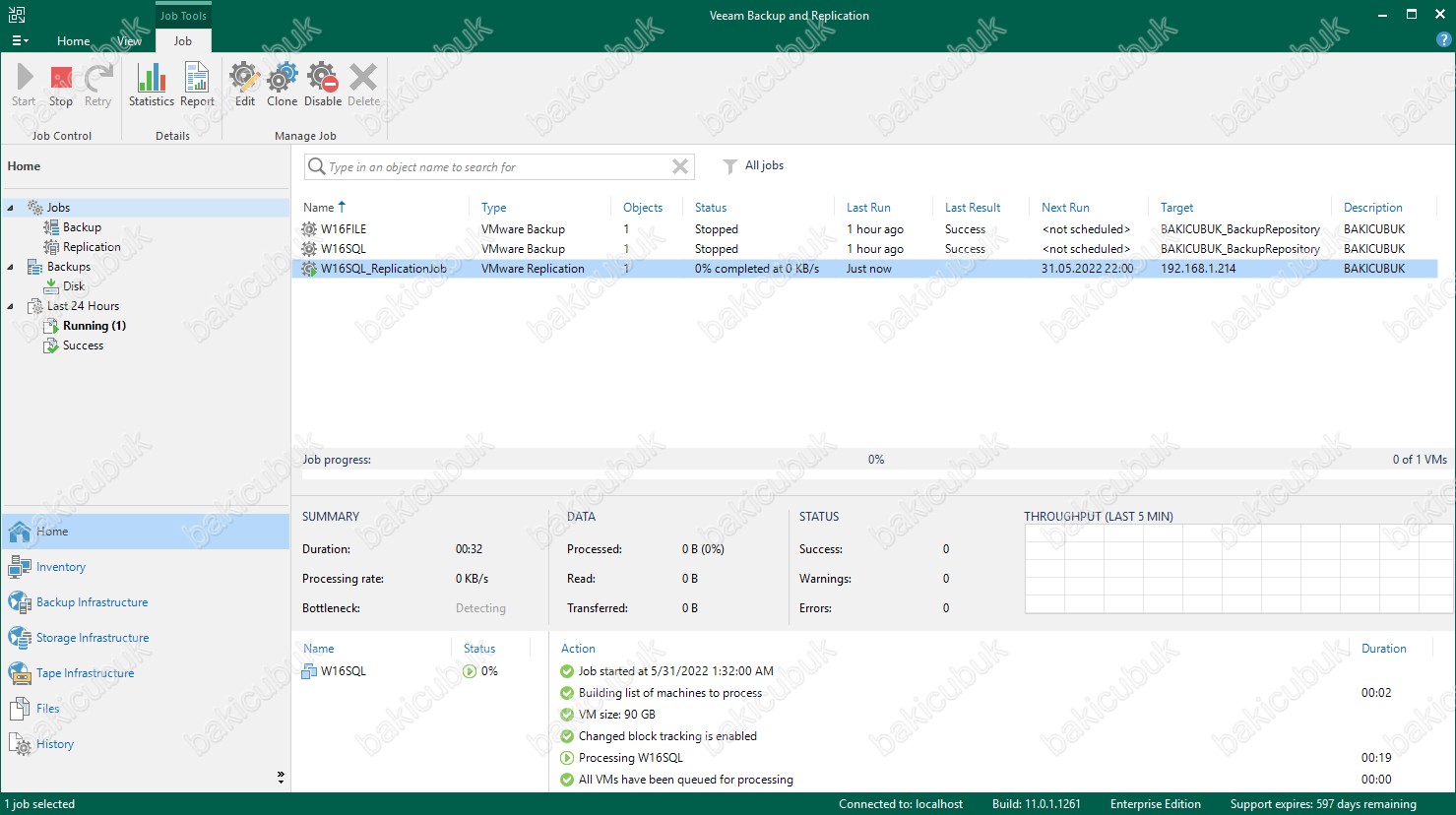The height and width of the screenshot is (815, 1456).
Task: Select 'Changed block tracking is enabled' entry
Action: (x=667, y=736)
